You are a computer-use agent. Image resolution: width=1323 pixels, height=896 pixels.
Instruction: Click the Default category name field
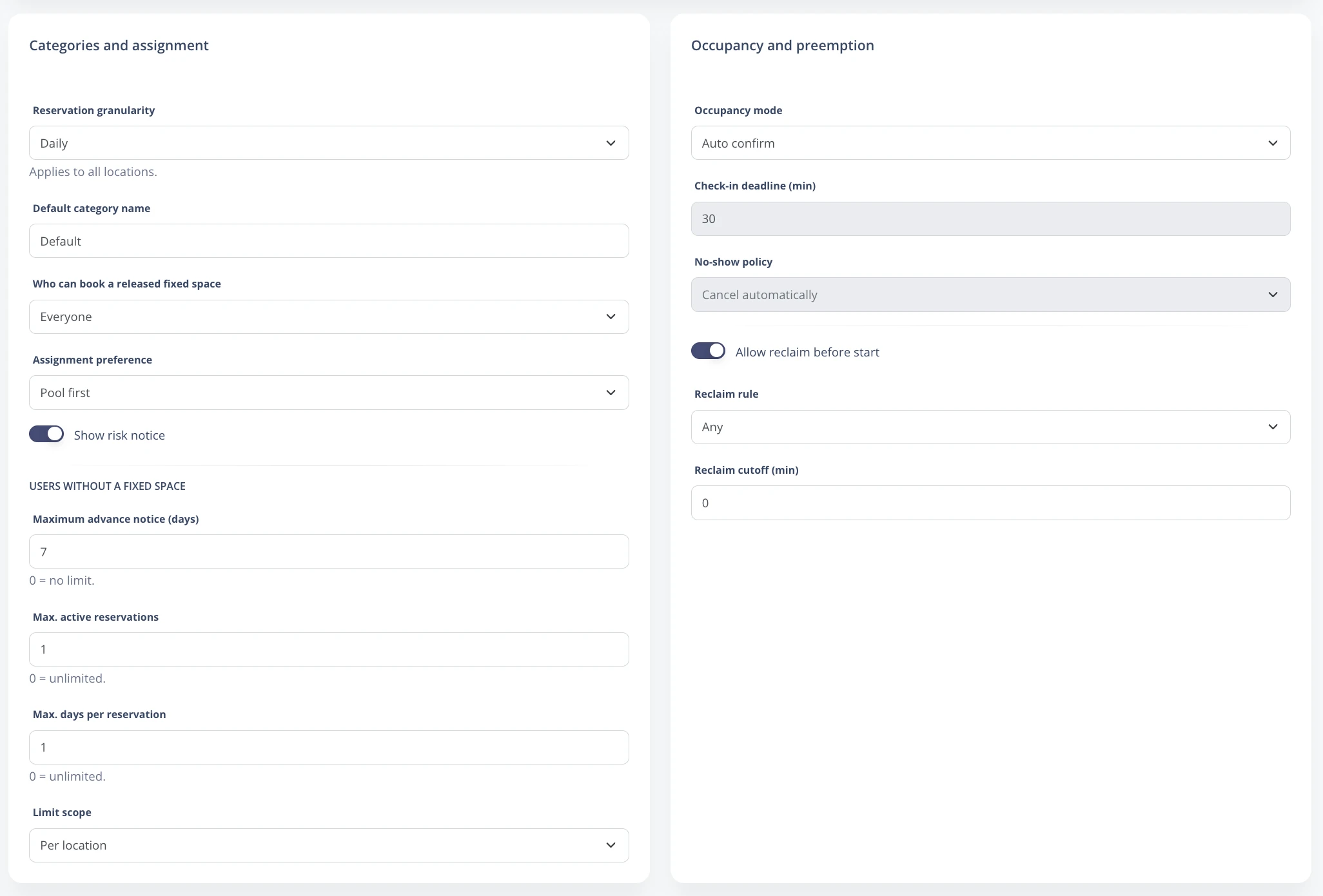tap(329, 241)
